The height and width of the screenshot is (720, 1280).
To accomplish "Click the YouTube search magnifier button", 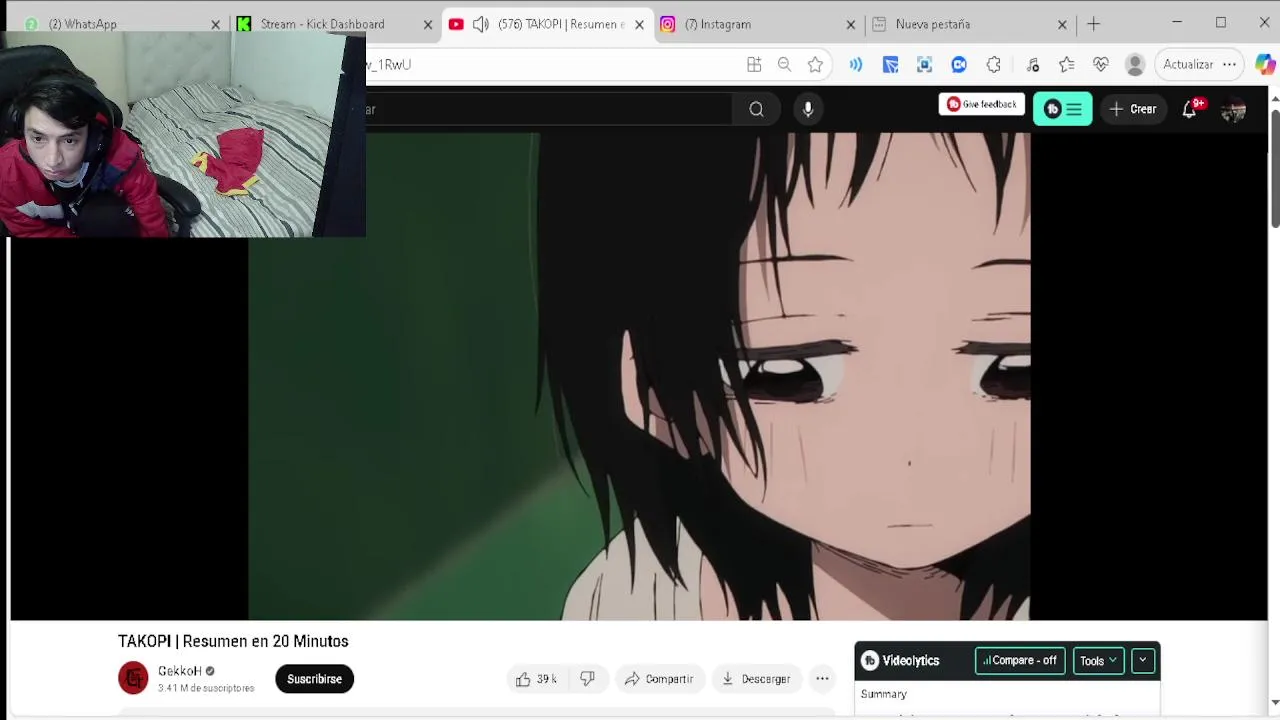I will click(x=756, y=109).
